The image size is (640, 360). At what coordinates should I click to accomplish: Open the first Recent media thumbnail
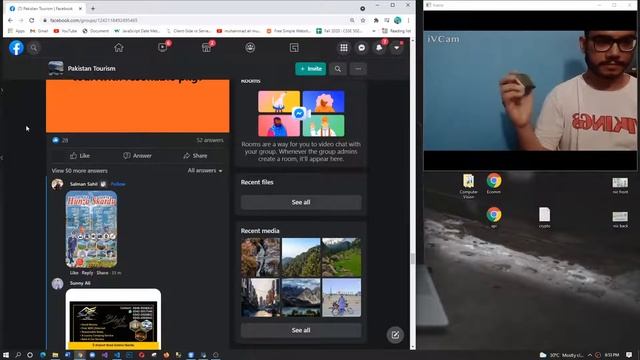(260, 257)
